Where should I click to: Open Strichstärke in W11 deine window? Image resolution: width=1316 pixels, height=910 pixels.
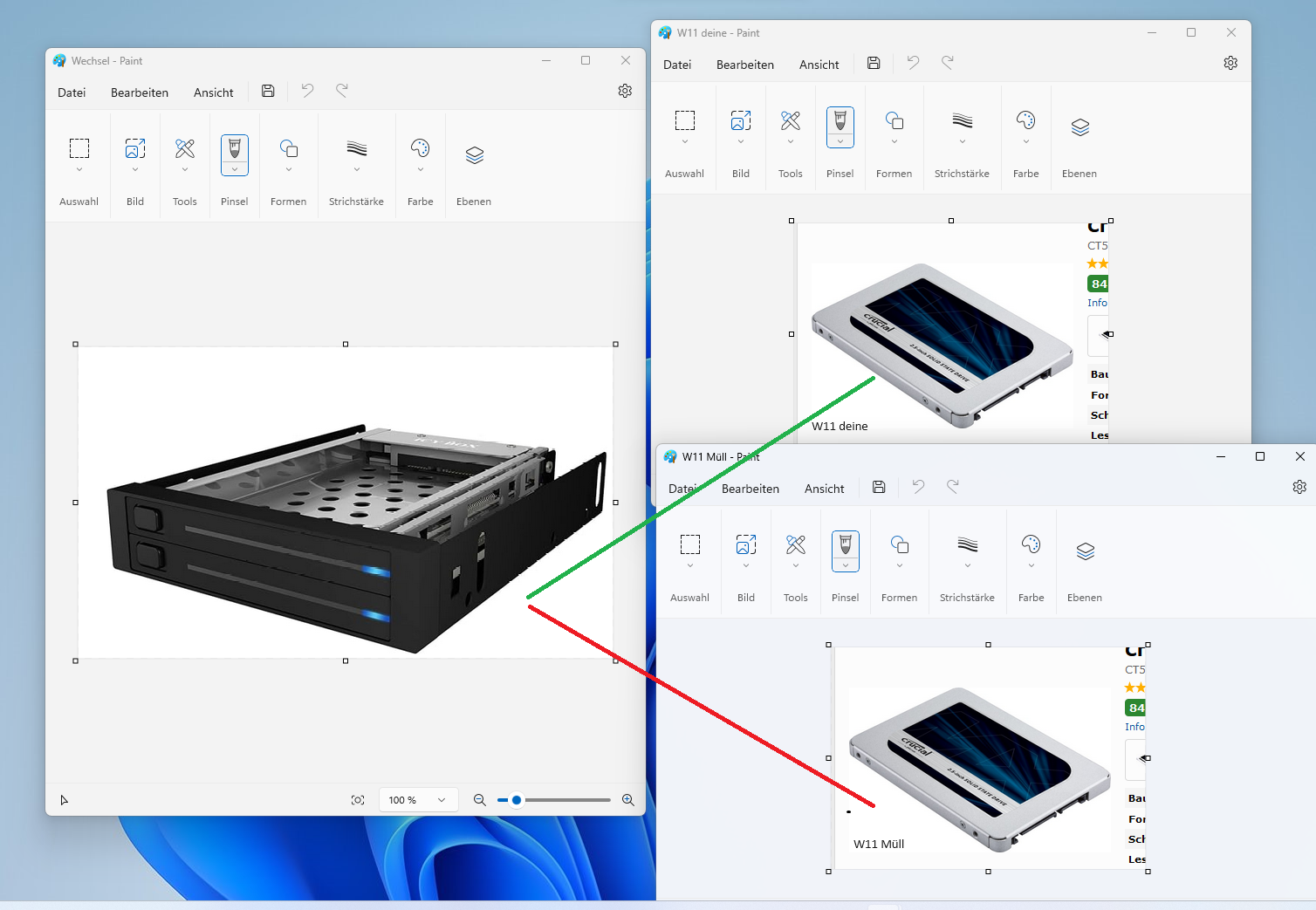963,120
